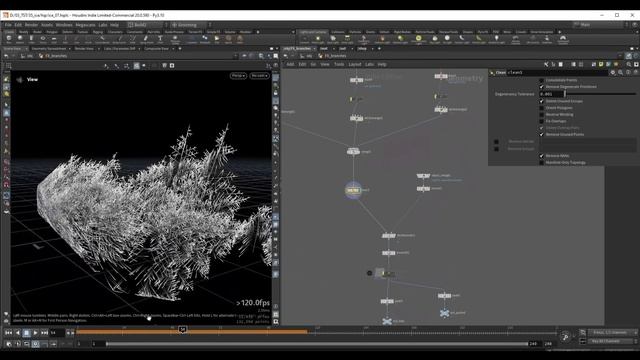This screenshot has width=640, height=360.
Task: Open the node info icon in parameter pane
Action: click(x=629, y=72)
